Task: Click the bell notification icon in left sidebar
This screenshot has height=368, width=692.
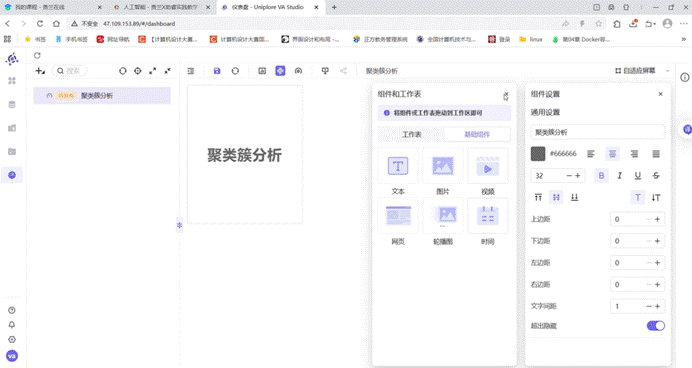Action: (x=12, y=325)
